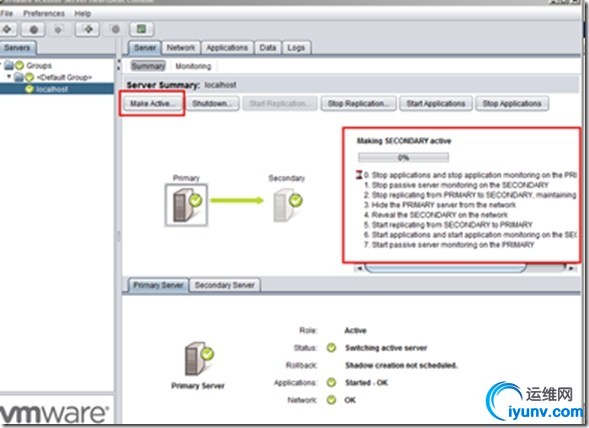Click the Shutdown button
589x428 pixels.
click(x=213, y=103)
